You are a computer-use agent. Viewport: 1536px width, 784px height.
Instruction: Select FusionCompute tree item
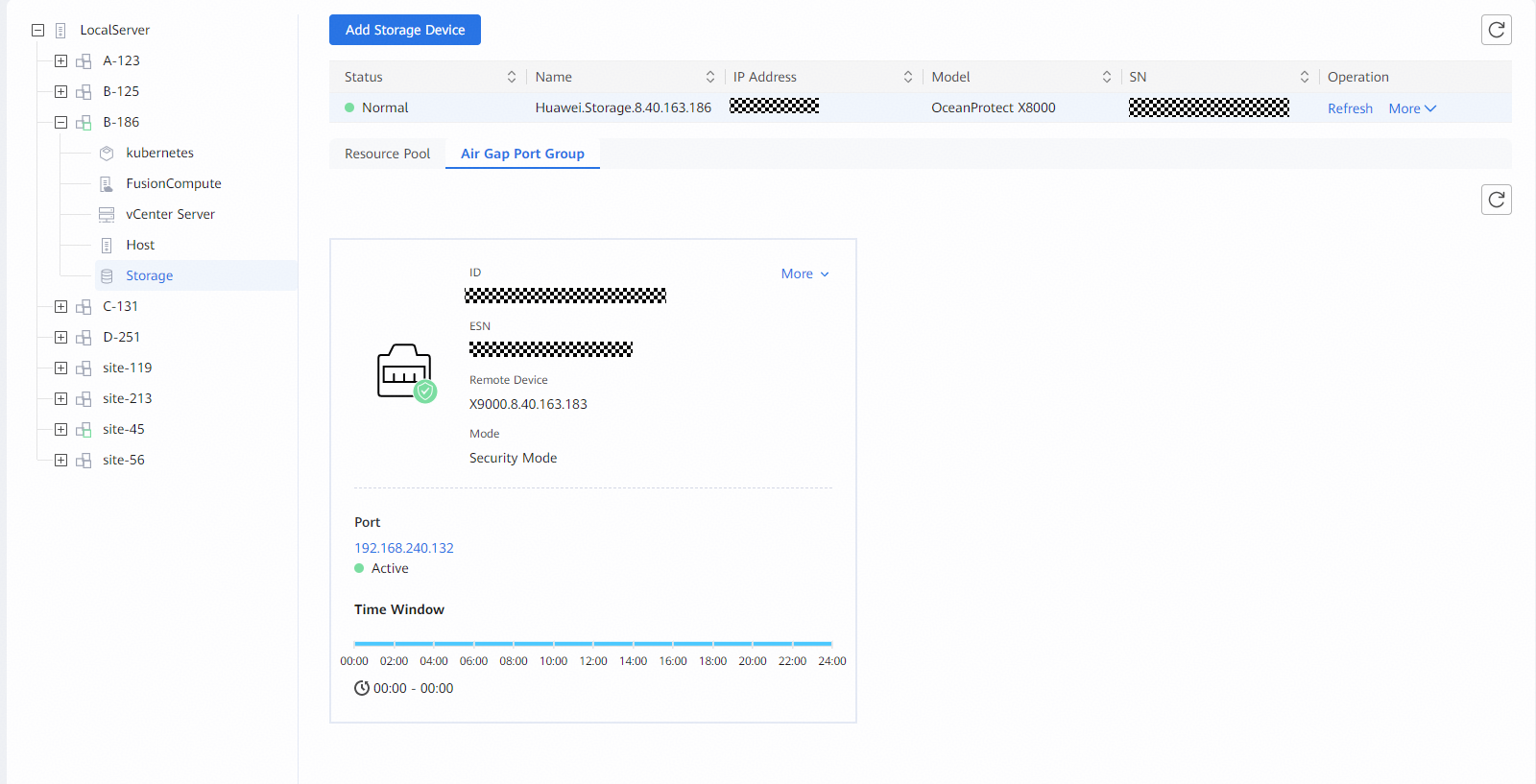[x=174, y=183]
